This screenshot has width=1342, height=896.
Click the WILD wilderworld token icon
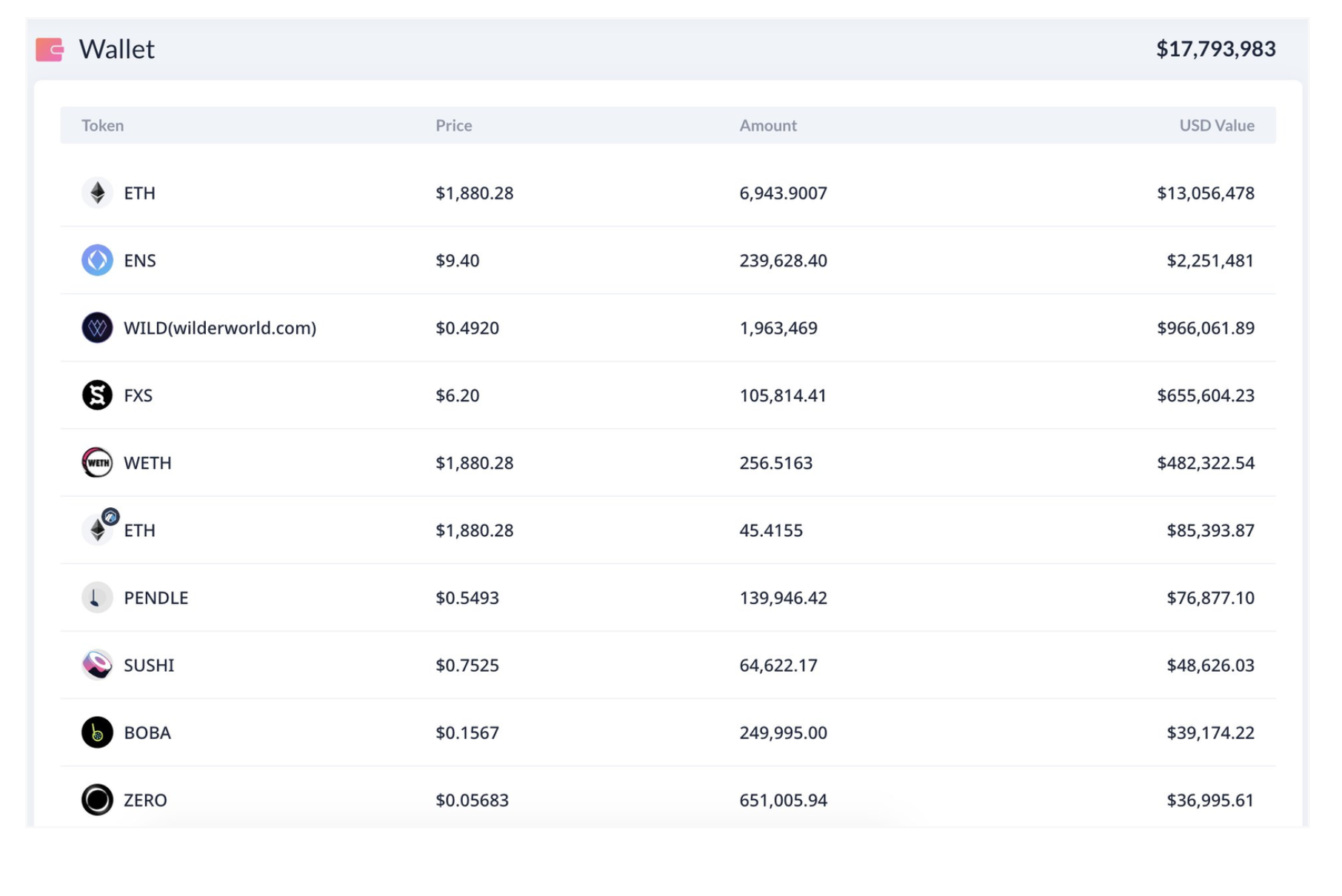coord(97,328)
